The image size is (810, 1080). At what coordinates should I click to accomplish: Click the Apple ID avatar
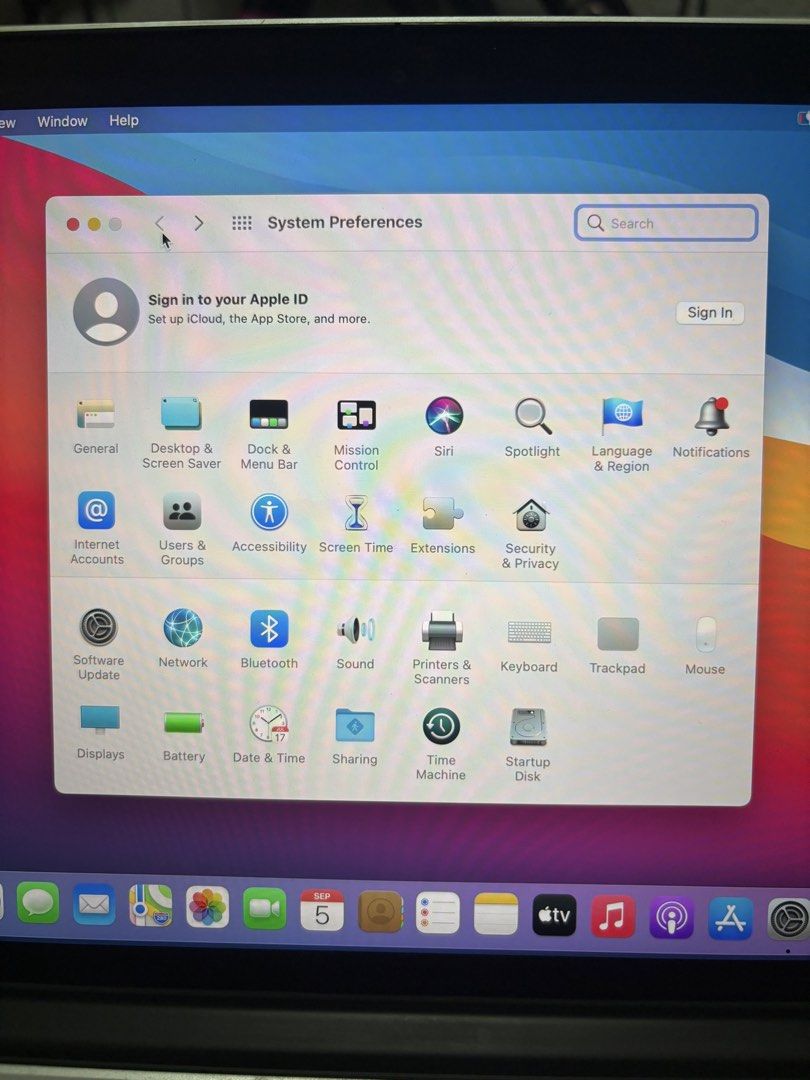(x=106, y=311)
